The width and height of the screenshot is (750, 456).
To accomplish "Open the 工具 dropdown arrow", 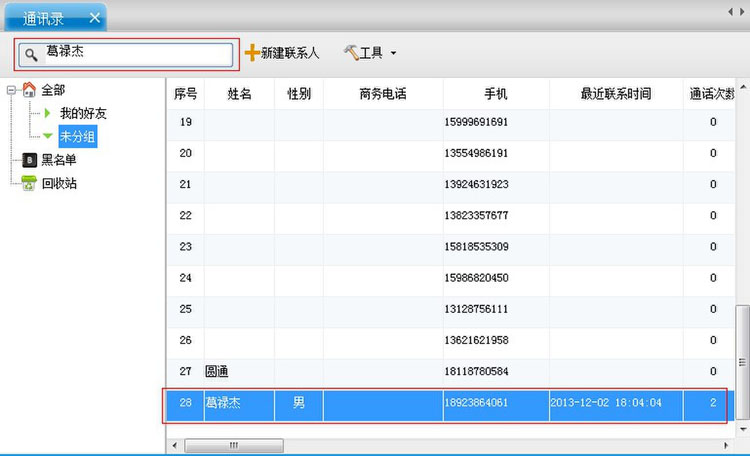I will point(393,53).
